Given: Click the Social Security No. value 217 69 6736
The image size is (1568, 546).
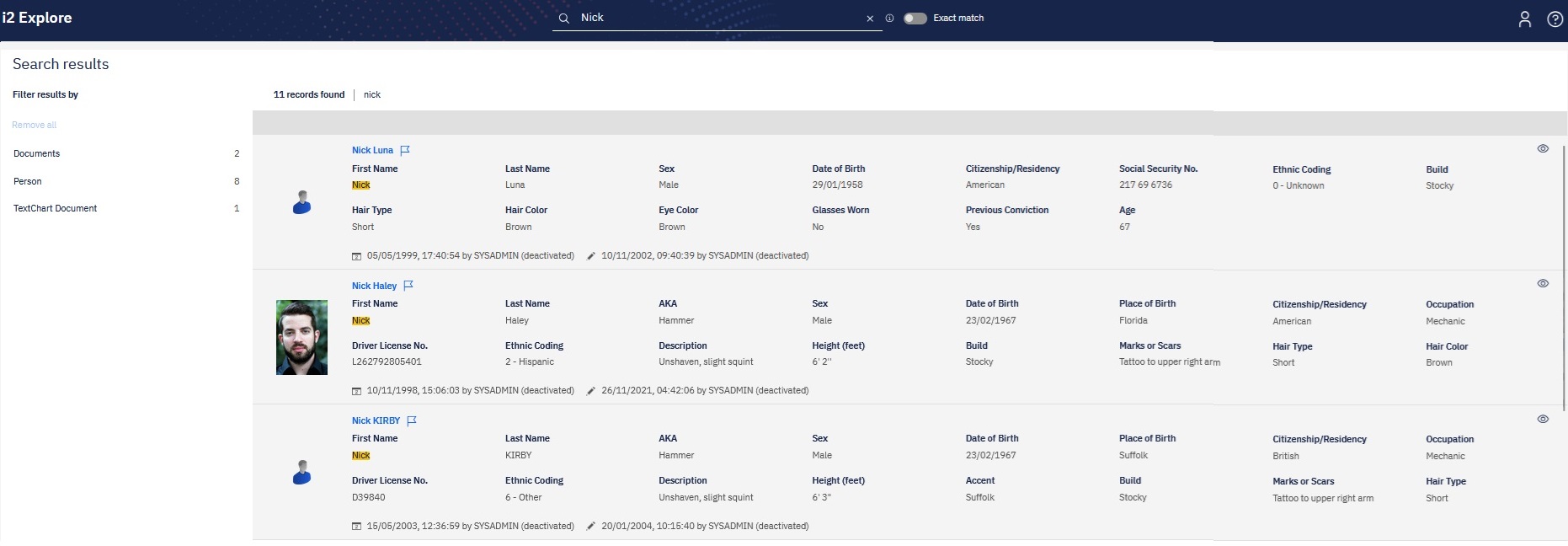Looking at the screenshot, I should pos(1145,185).
